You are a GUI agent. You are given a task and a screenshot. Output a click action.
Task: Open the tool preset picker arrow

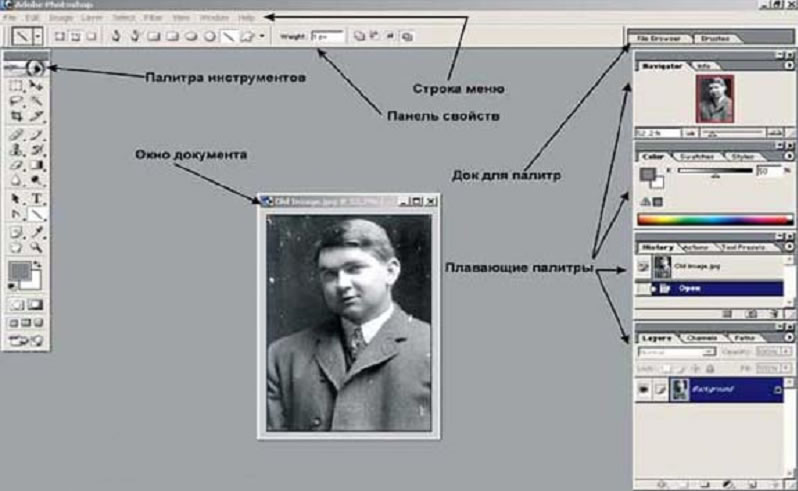click(x=37, y=36)
